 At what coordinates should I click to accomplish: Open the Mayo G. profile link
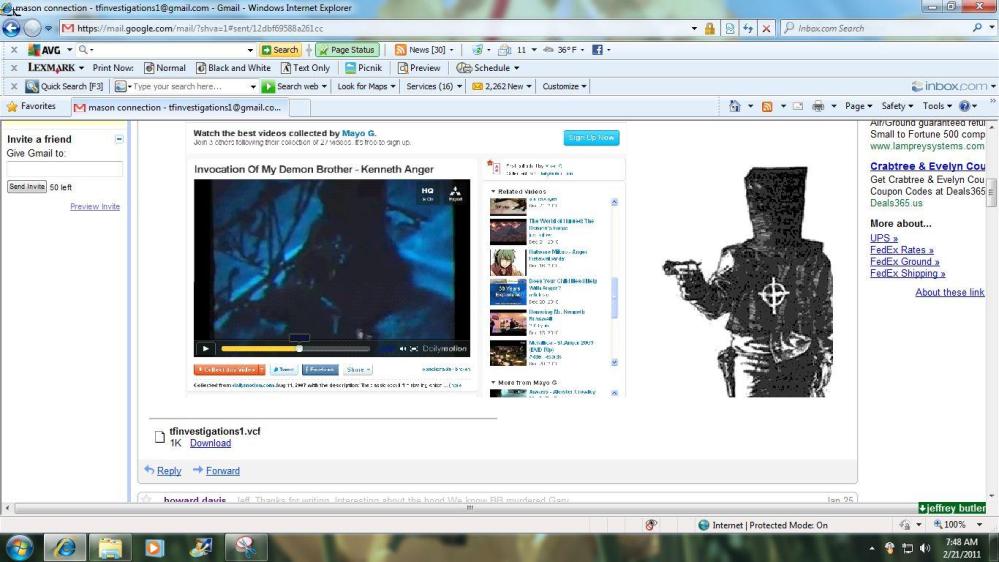coord(359,133)
